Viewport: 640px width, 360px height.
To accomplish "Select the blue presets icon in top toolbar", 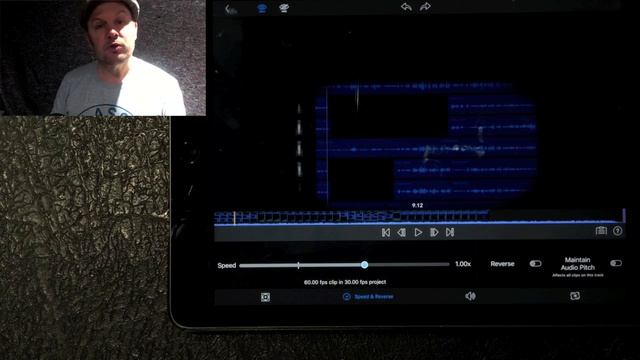I will (262, 8).
